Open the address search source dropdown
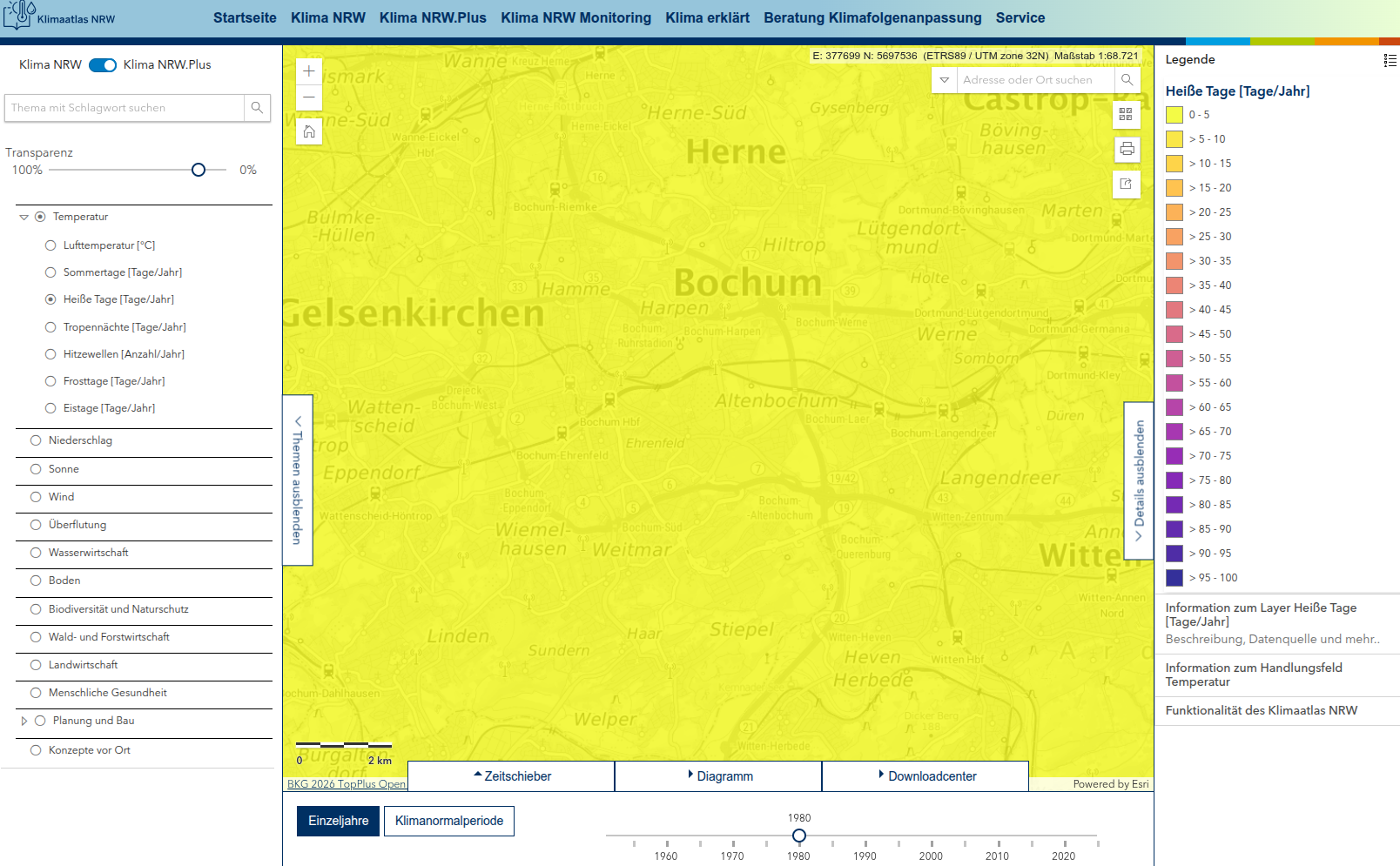1400x866 pixels. tap(944, 80)
